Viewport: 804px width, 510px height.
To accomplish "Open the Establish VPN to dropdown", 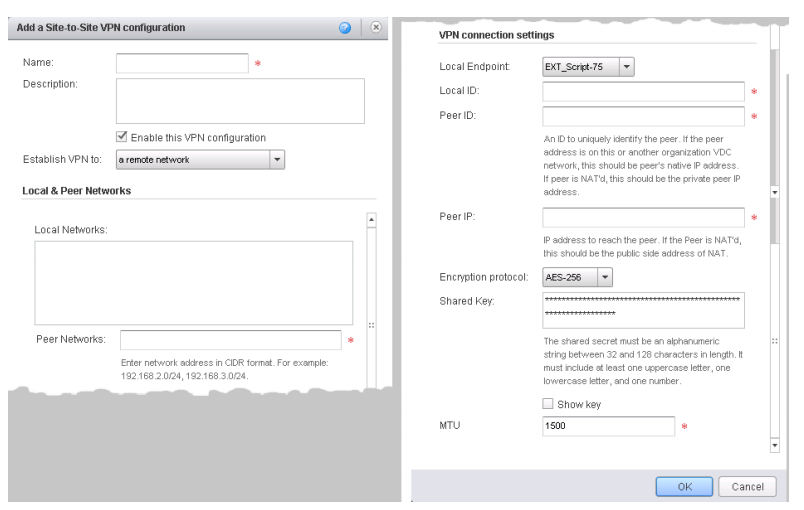I will pyautogui.click(x=200, y=160).
